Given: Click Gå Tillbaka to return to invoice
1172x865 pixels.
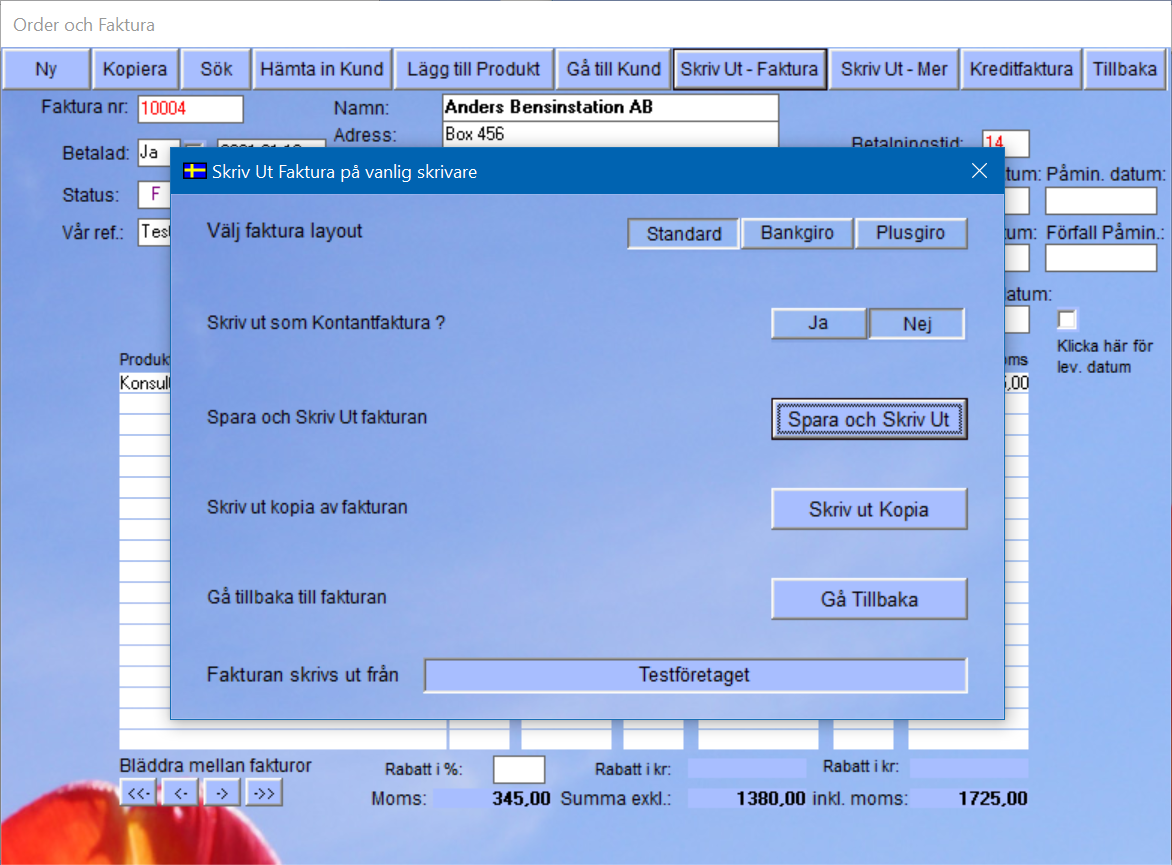Looking at the screenshot, I should click(869, 600).
